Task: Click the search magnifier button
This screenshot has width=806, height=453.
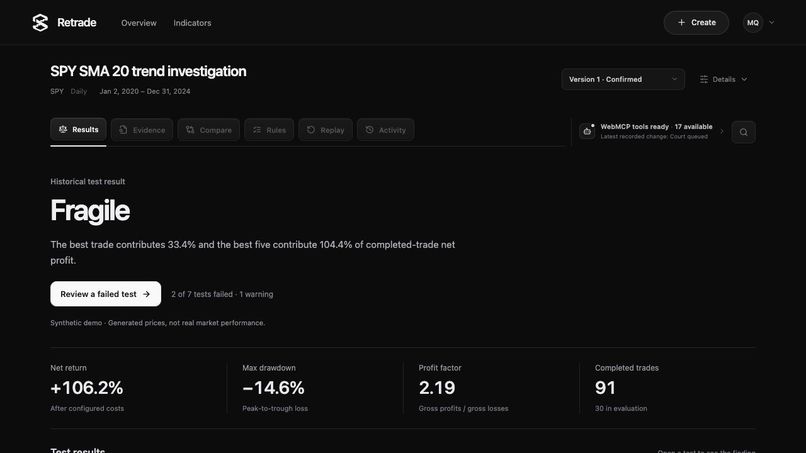Action: (743, 132)
